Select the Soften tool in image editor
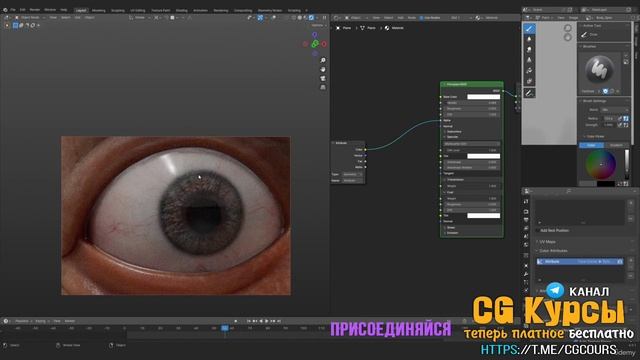 pyautogui.click(x=529, y=39)
